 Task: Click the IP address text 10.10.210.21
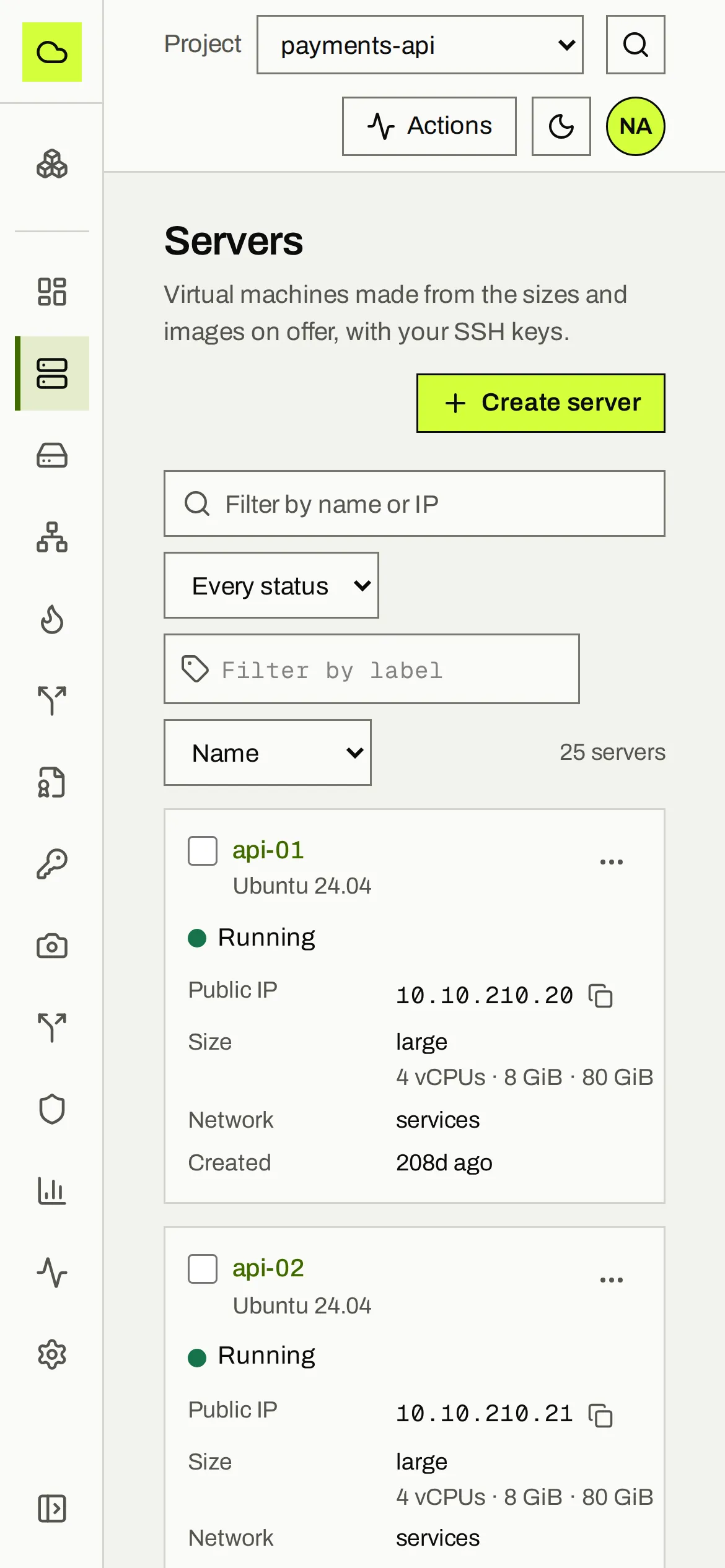(x=485, y=1414)
